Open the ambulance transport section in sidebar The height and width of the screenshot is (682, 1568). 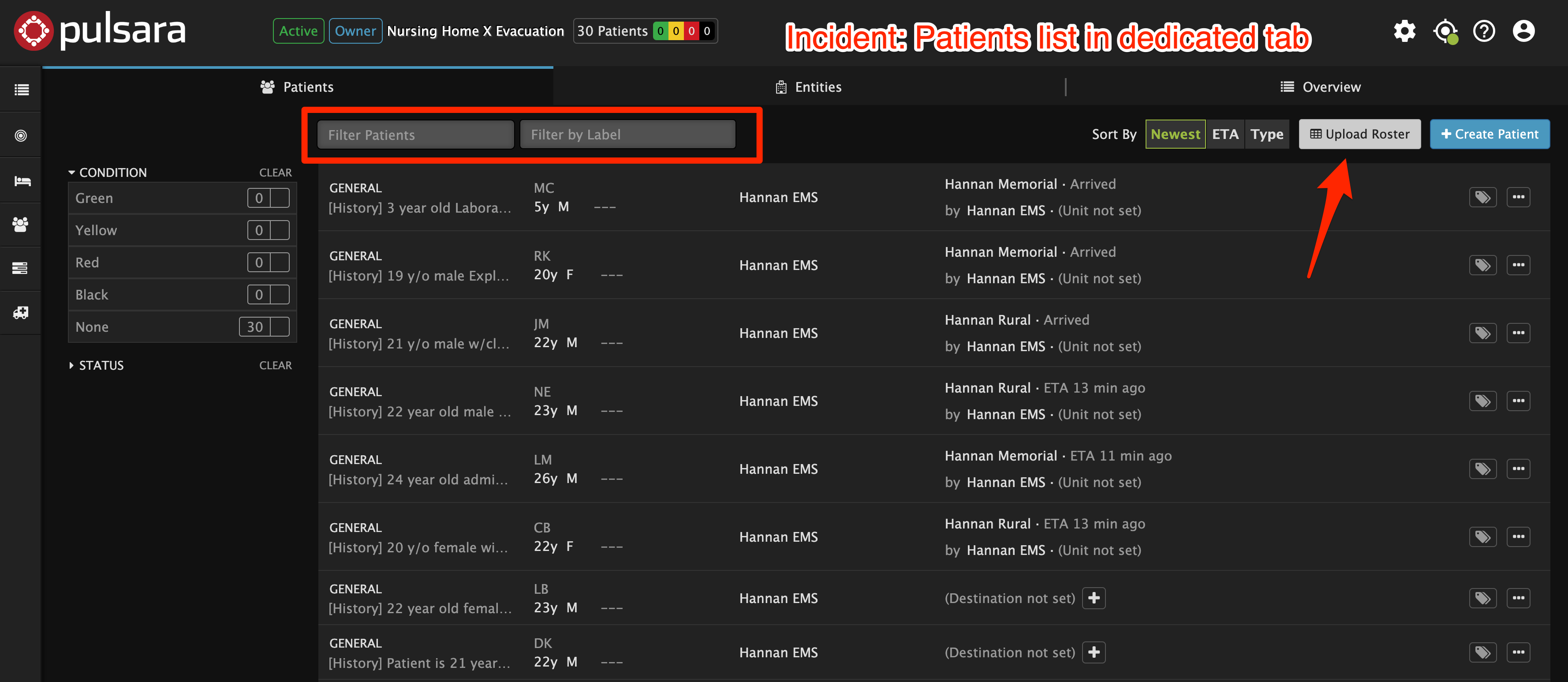point(20,312)
